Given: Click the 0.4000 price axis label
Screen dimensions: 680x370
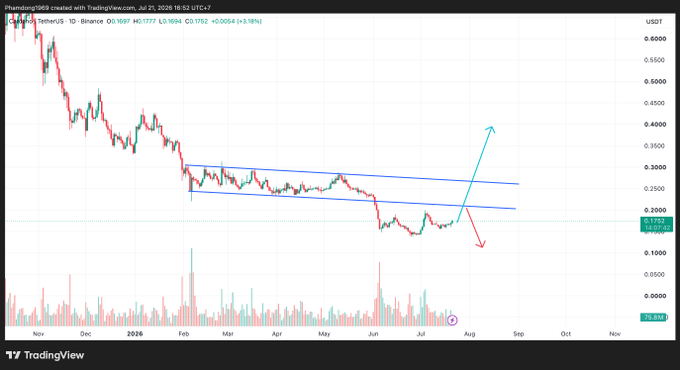Looking at the screenshot, I should (x=654, y=124).
